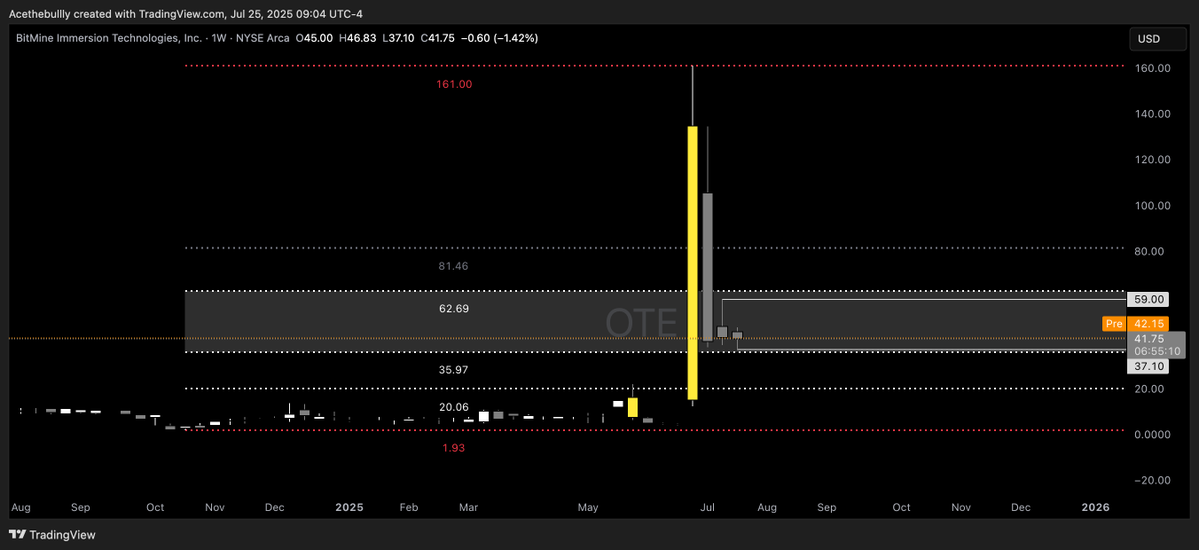This screenshot has width=1199, height=550.
Task: Click the Jul label on time axis
Action: (708, 507)
